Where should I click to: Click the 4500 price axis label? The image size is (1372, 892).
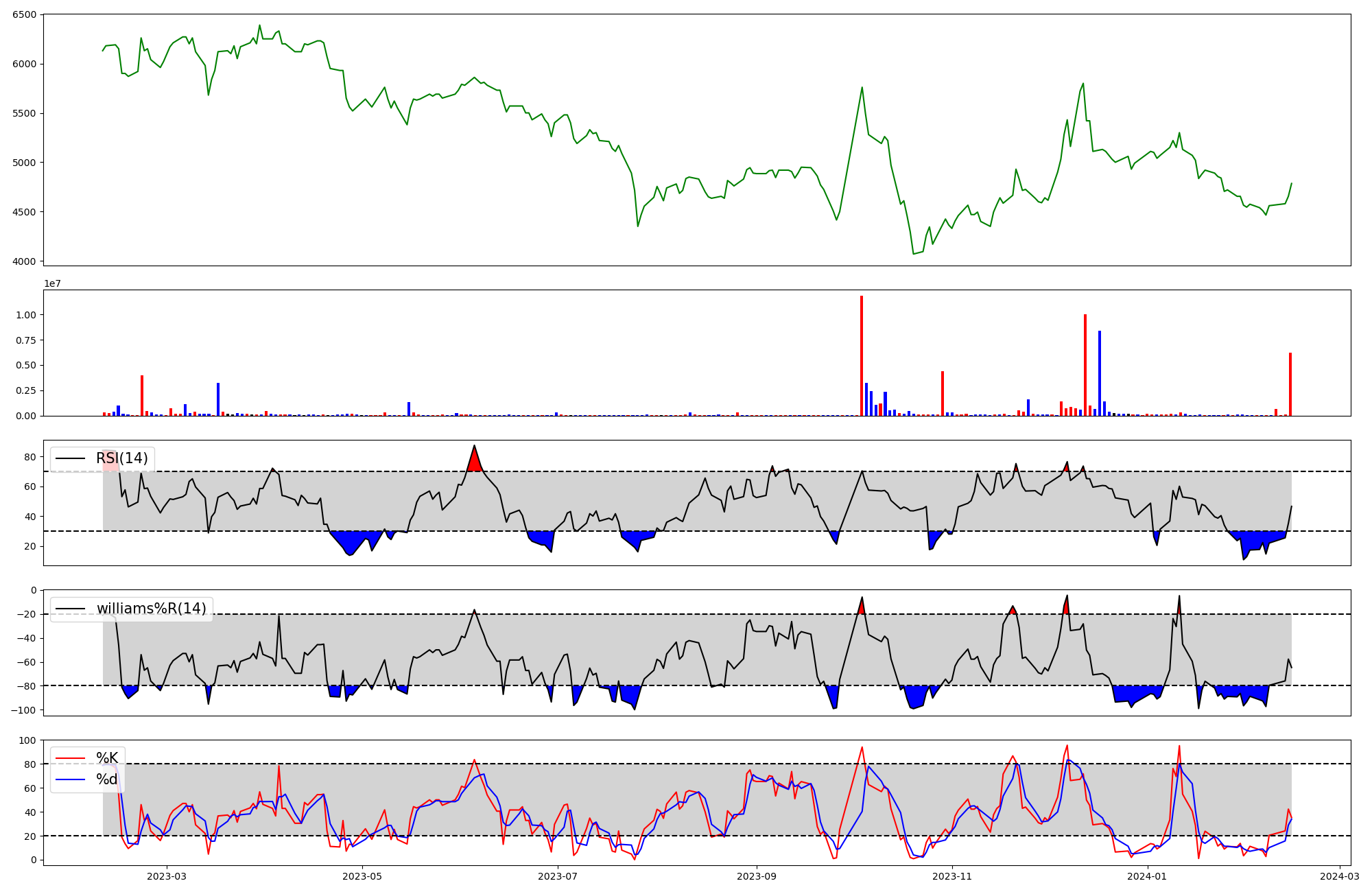[25, 212]
